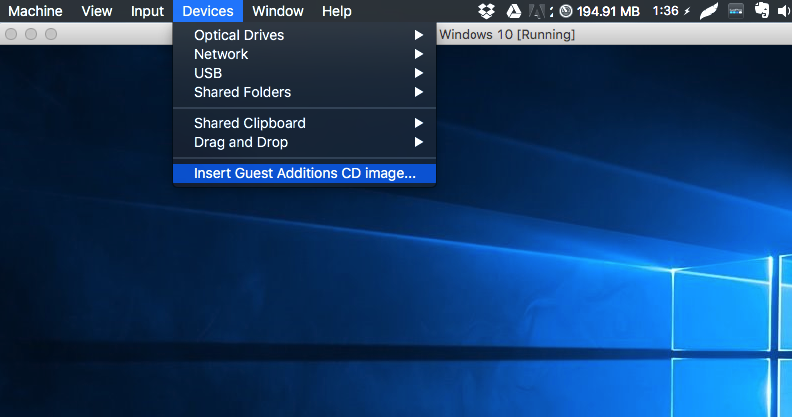Open the Google Drive menu bar icon

click(x=514, y=11)
